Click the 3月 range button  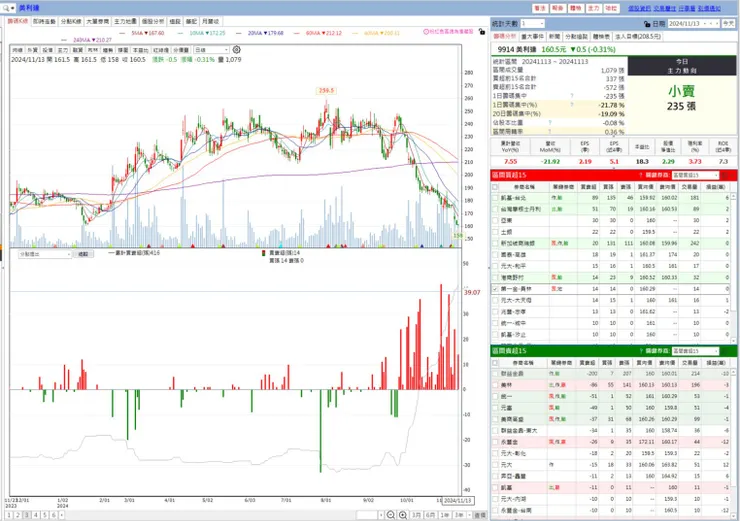tap(416, 515)
